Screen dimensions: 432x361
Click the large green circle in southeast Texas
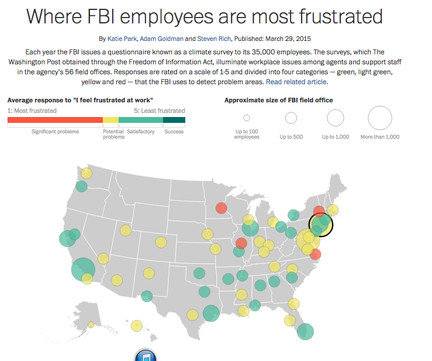pyautogui.click(x=211, y=313)
